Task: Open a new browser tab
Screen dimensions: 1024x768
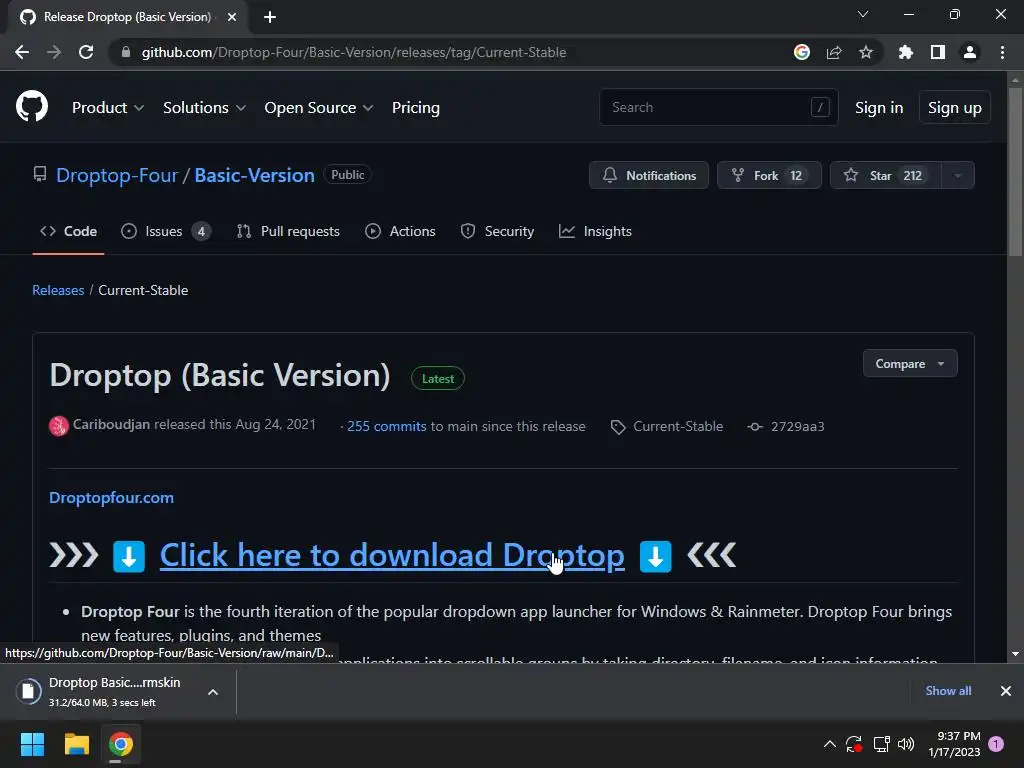Action: 270,17
